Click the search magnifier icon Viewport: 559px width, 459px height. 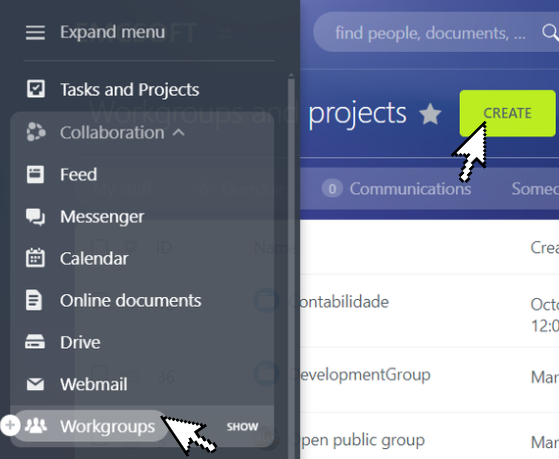pos(550,33)
